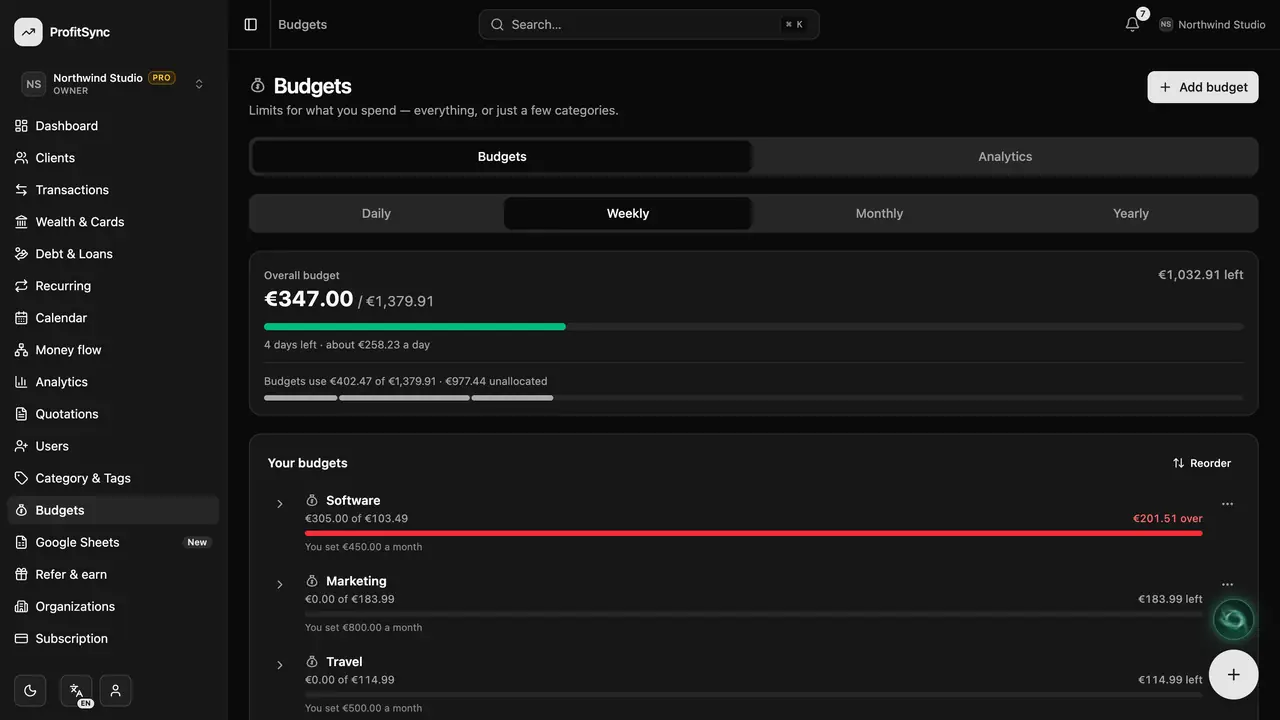Click the user profile icon button
The height and width of the screenshot is (720, 1280).
pos(115,690)
